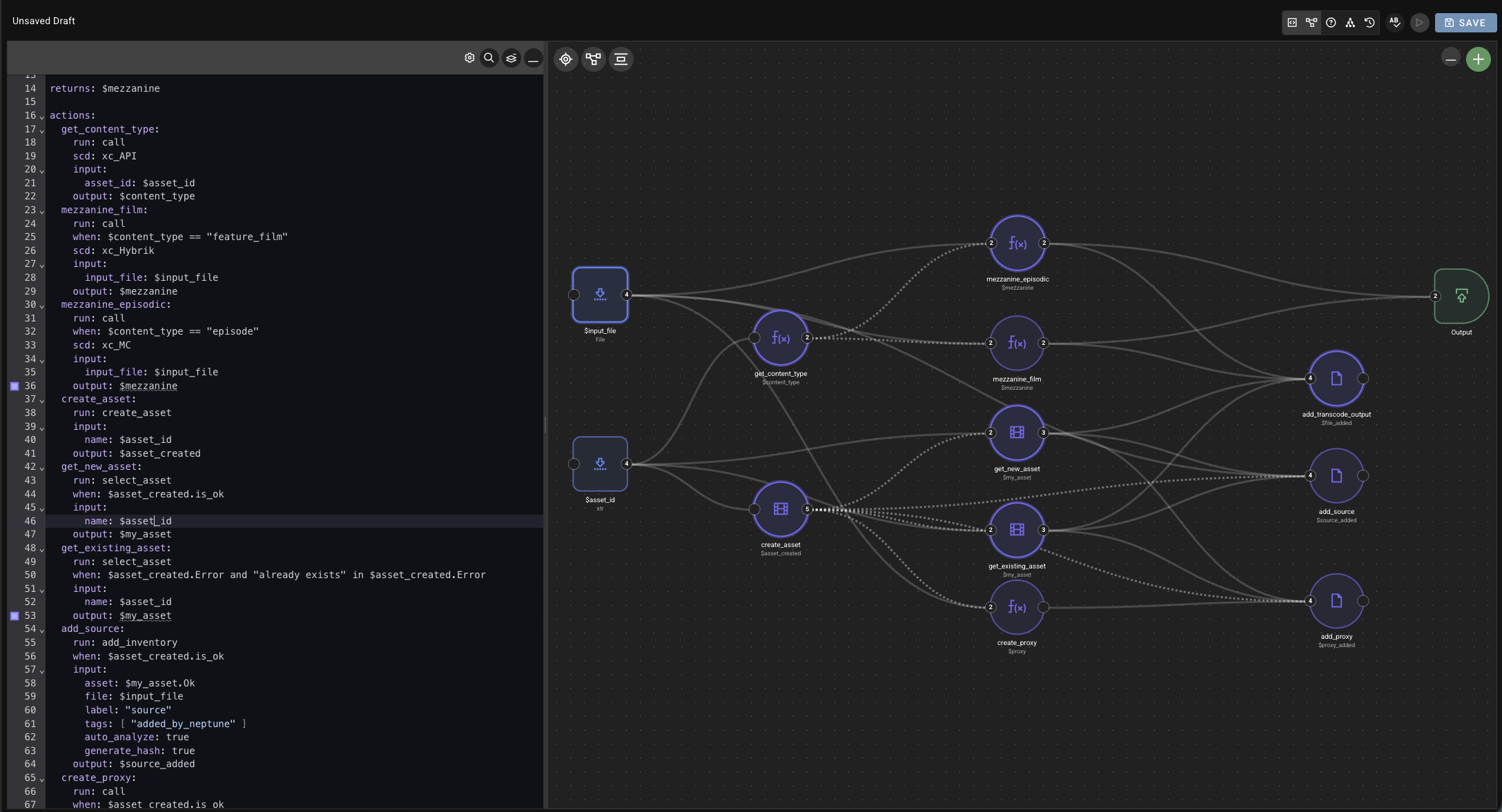Center the graph with the target icon
The image size is (1502, 812).
pos(565,59)
